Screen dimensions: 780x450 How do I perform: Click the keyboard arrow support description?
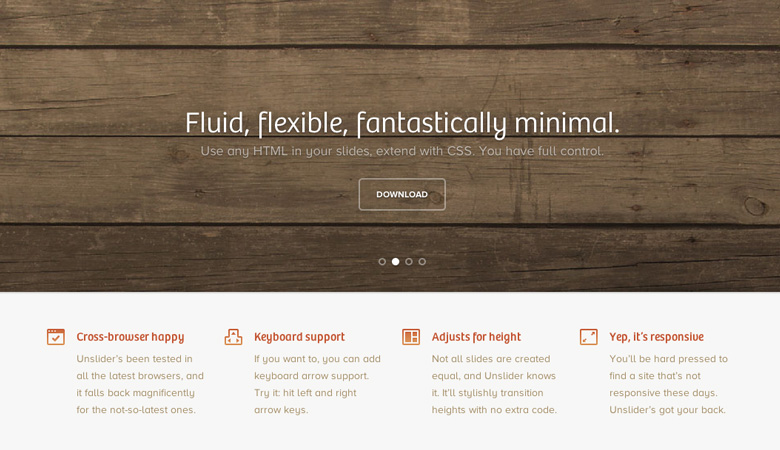(317, 384)
